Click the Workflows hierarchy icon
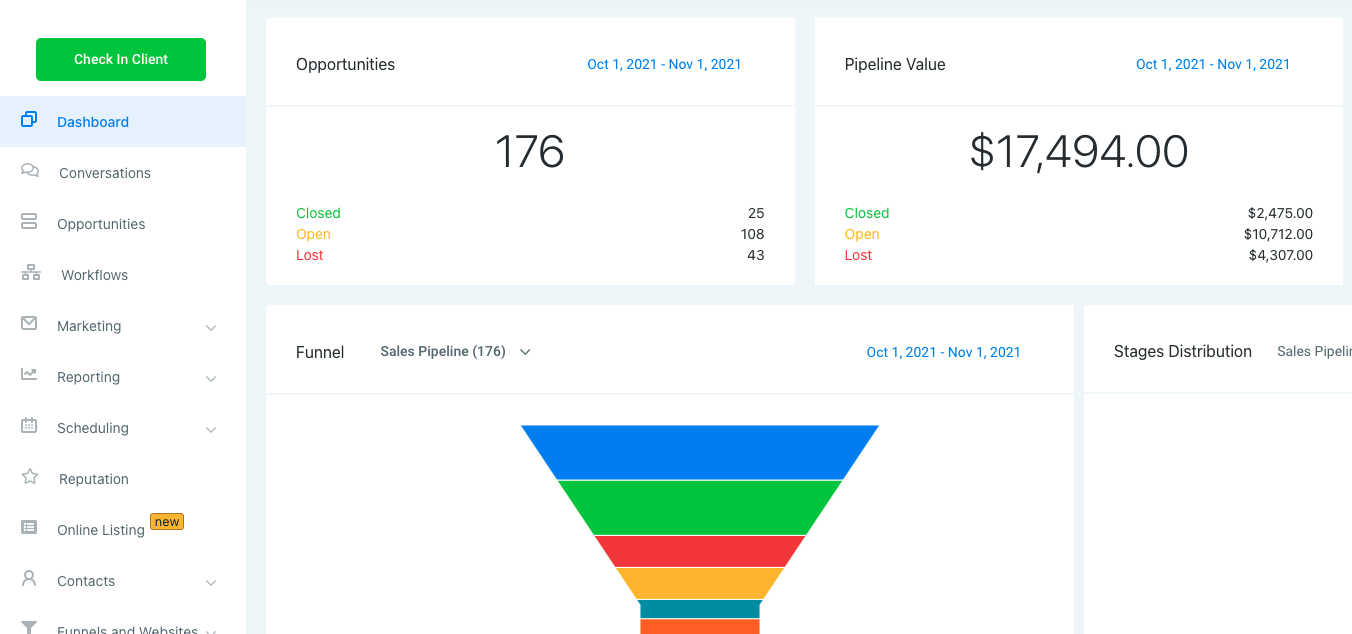 [31, 273]
